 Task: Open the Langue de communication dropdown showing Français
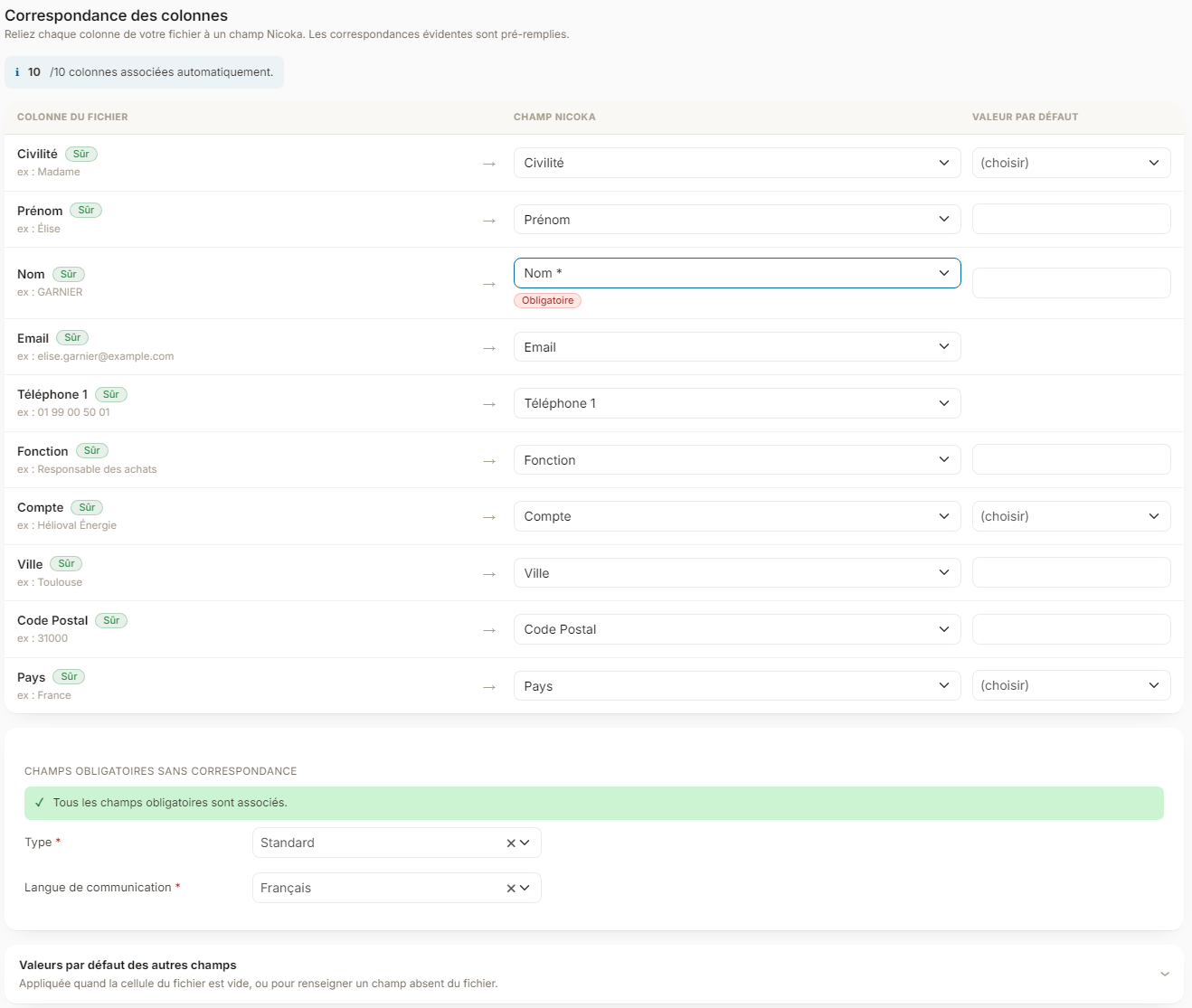396,888
